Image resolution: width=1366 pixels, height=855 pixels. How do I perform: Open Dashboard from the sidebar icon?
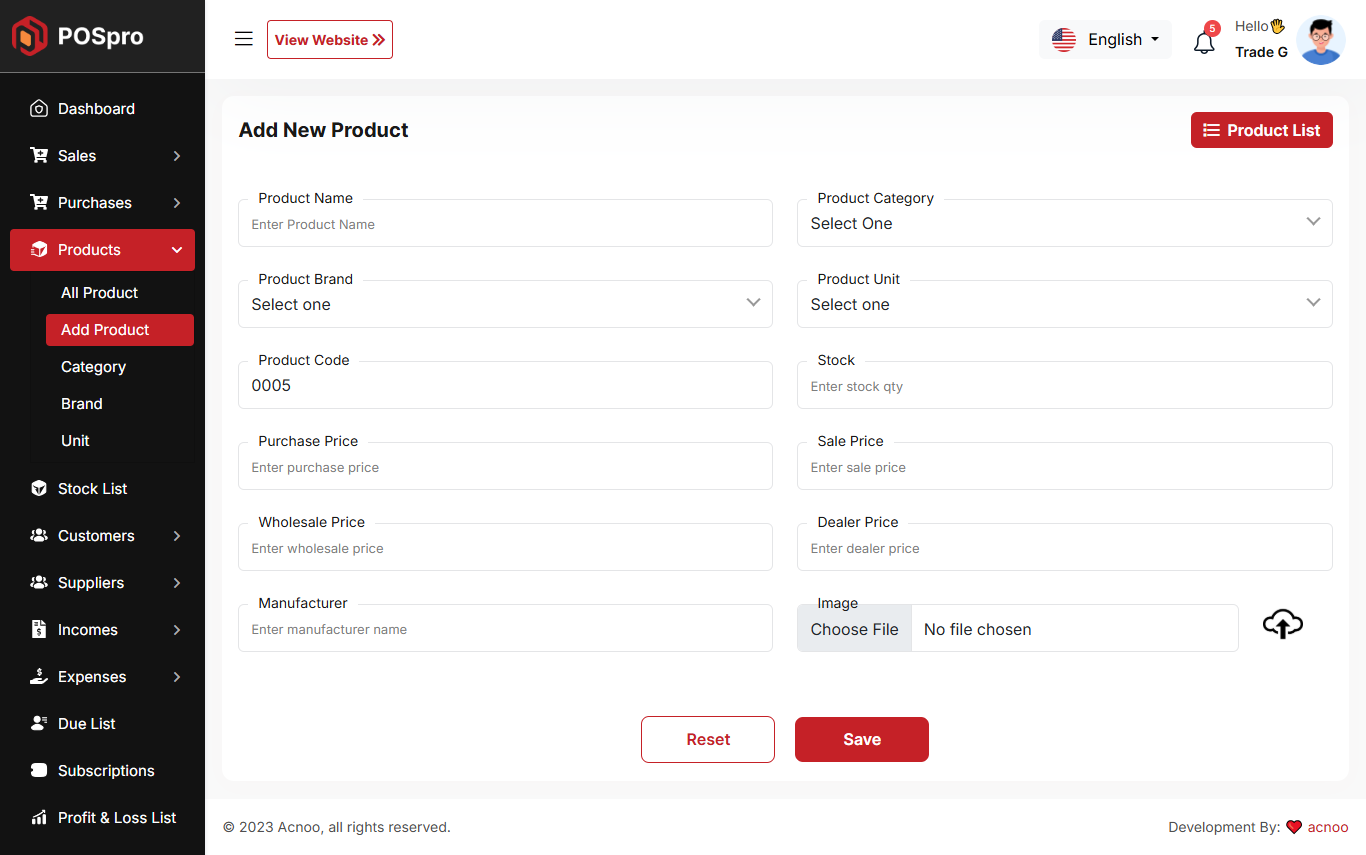coord(39,109)
